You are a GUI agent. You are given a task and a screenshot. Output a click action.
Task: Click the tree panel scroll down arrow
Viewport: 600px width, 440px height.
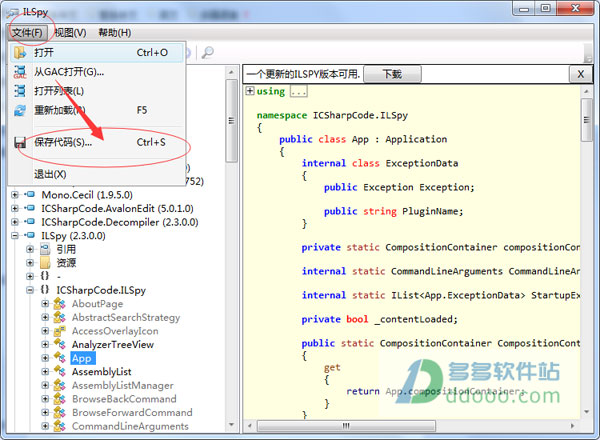[x=231, y=425]
